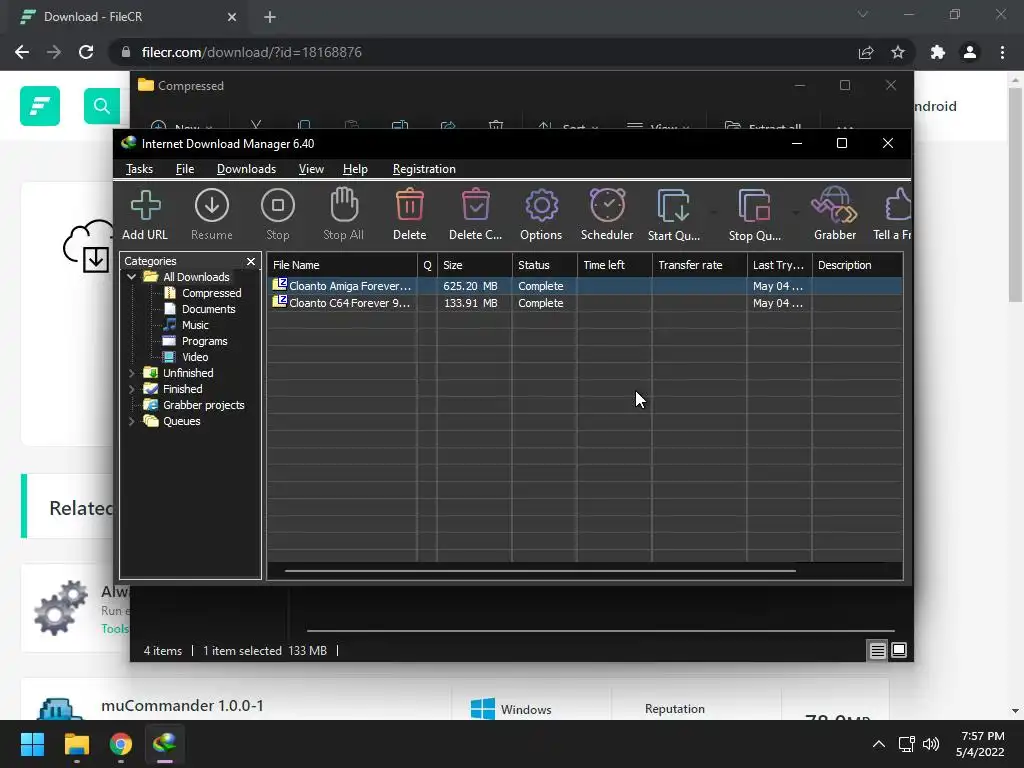1024x768 pixels.
Task: Select Cloanto C64 Forever download row
Action: (x=584, y=303)
